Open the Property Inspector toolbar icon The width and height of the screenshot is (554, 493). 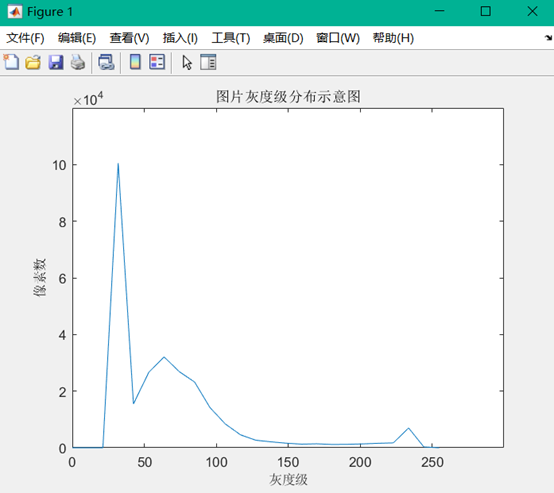208,62
